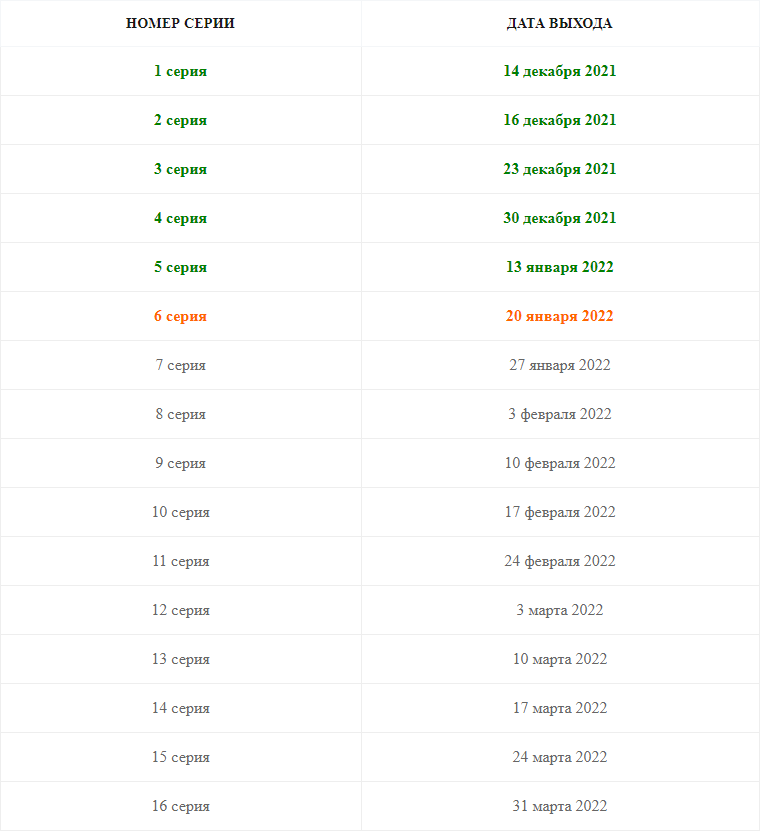Click the date "17 марта 2022"

point(560,708)
